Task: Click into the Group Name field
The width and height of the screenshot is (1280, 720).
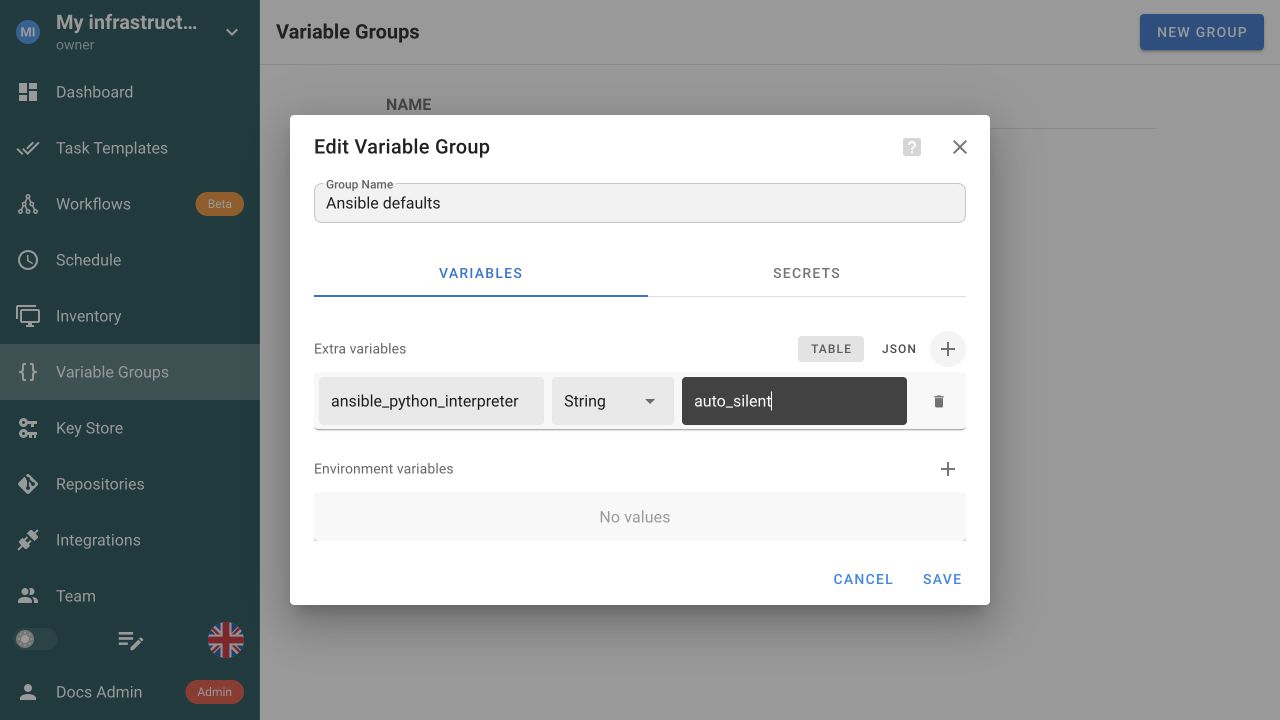Action: 640,203
